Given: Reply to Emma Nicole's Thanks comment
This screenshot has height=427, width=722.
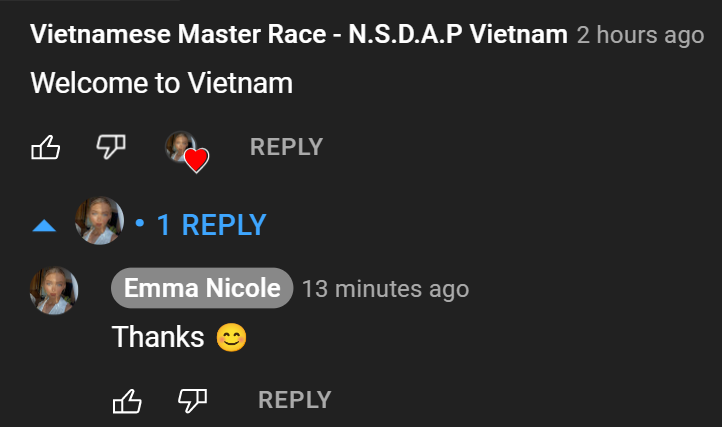Looking at the screenshot, I should point(295,400).
